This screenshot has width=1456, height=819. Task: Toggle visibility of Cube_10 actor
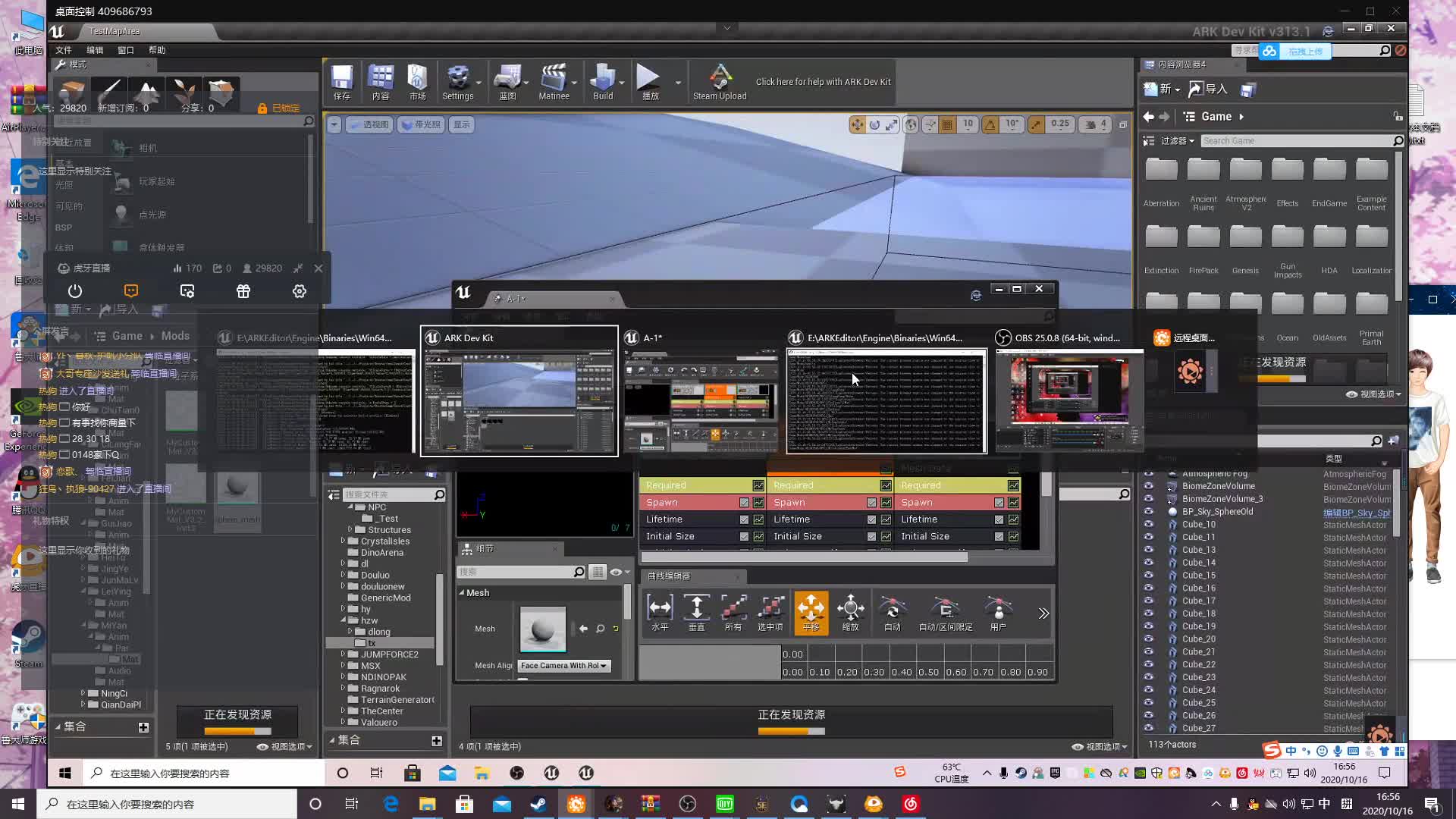[1149, 524]
